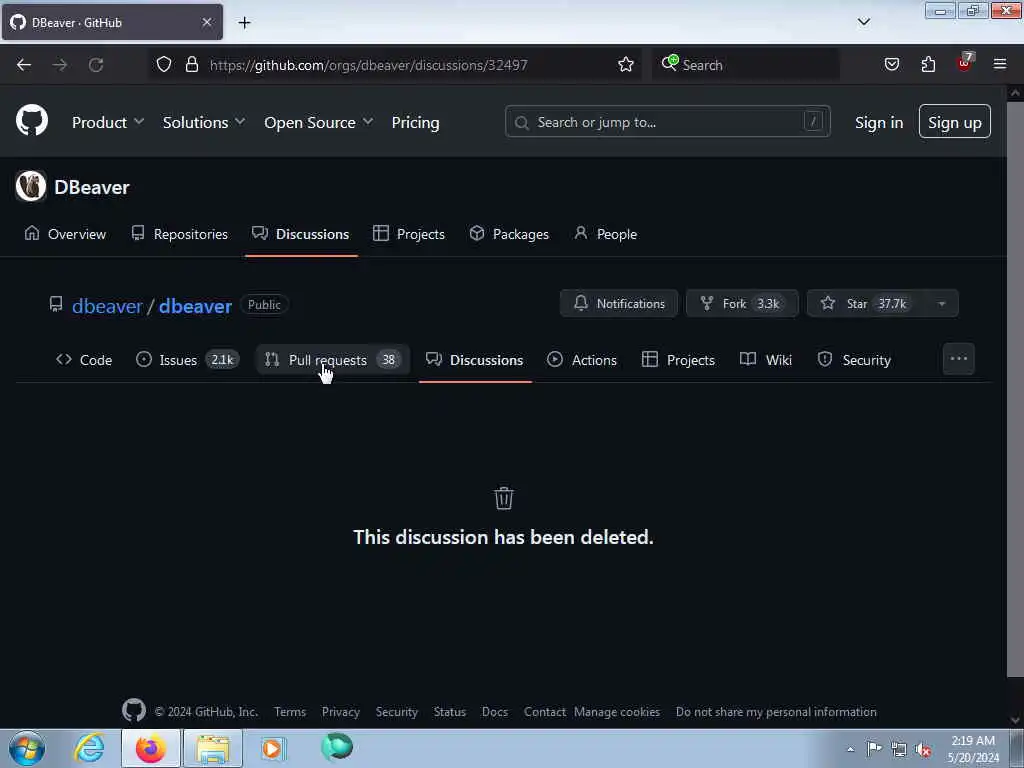Viewport: 1024px width, 768px height.
Task: Bookmark this page with the star icon
Action: [x=626, y=65]
